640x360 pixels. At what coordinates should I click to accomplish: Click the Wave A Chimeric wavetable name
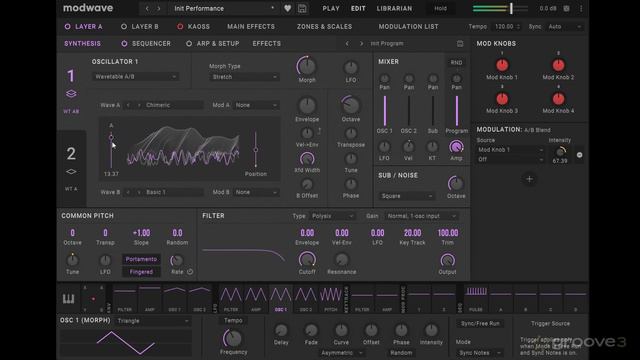(x=173, y=105)
